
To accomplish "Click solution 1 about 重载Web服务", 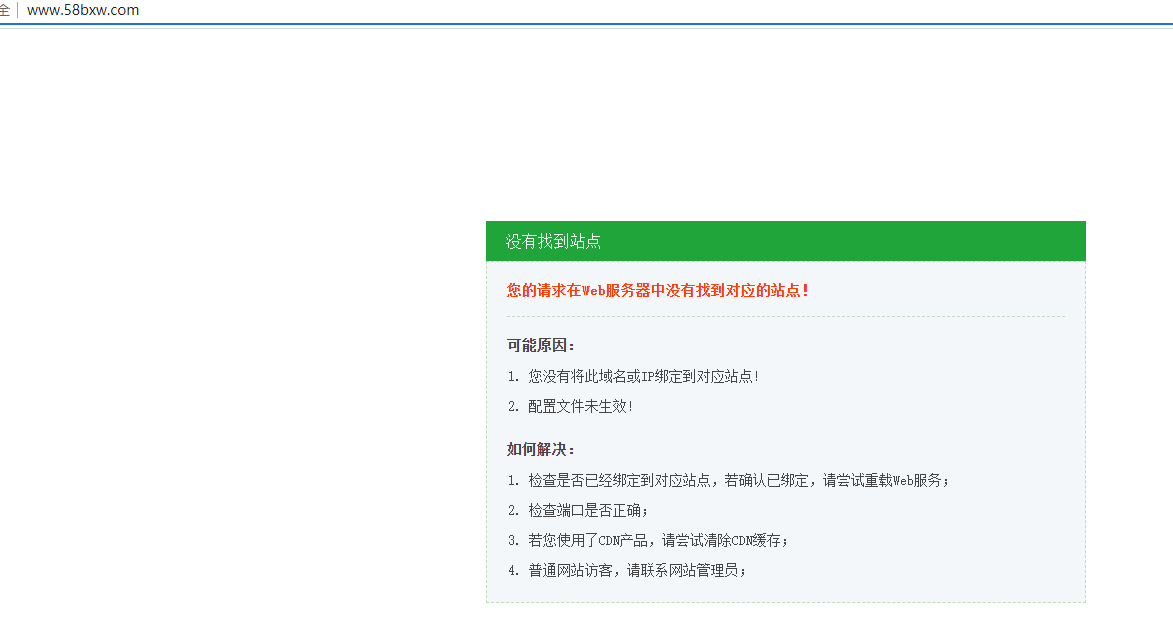I will point(738,480).
